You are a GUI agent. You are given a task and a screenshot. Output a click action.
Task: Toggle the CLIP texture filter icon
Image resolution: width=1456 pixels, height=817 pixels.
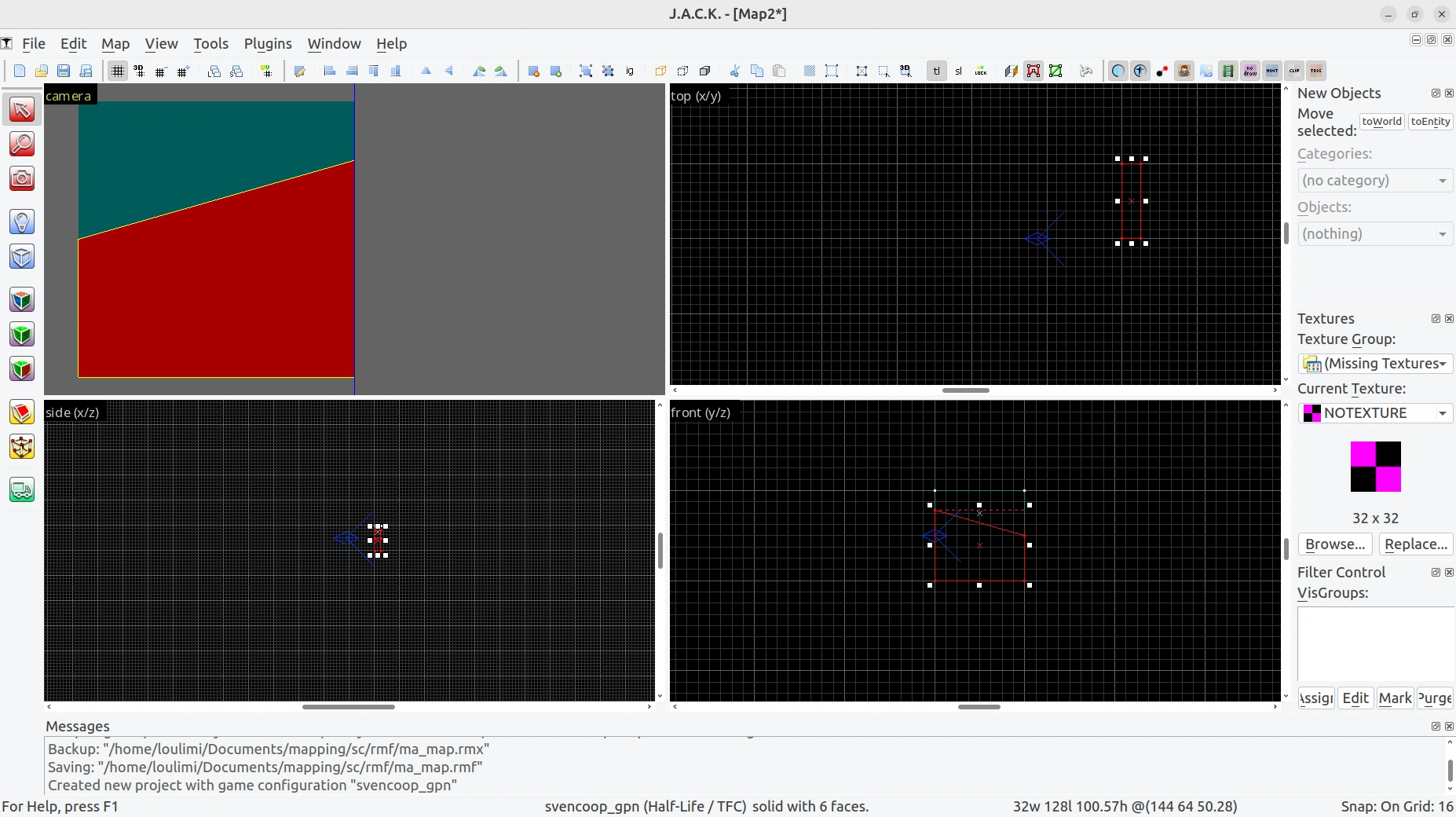[x=1294, y=71]
